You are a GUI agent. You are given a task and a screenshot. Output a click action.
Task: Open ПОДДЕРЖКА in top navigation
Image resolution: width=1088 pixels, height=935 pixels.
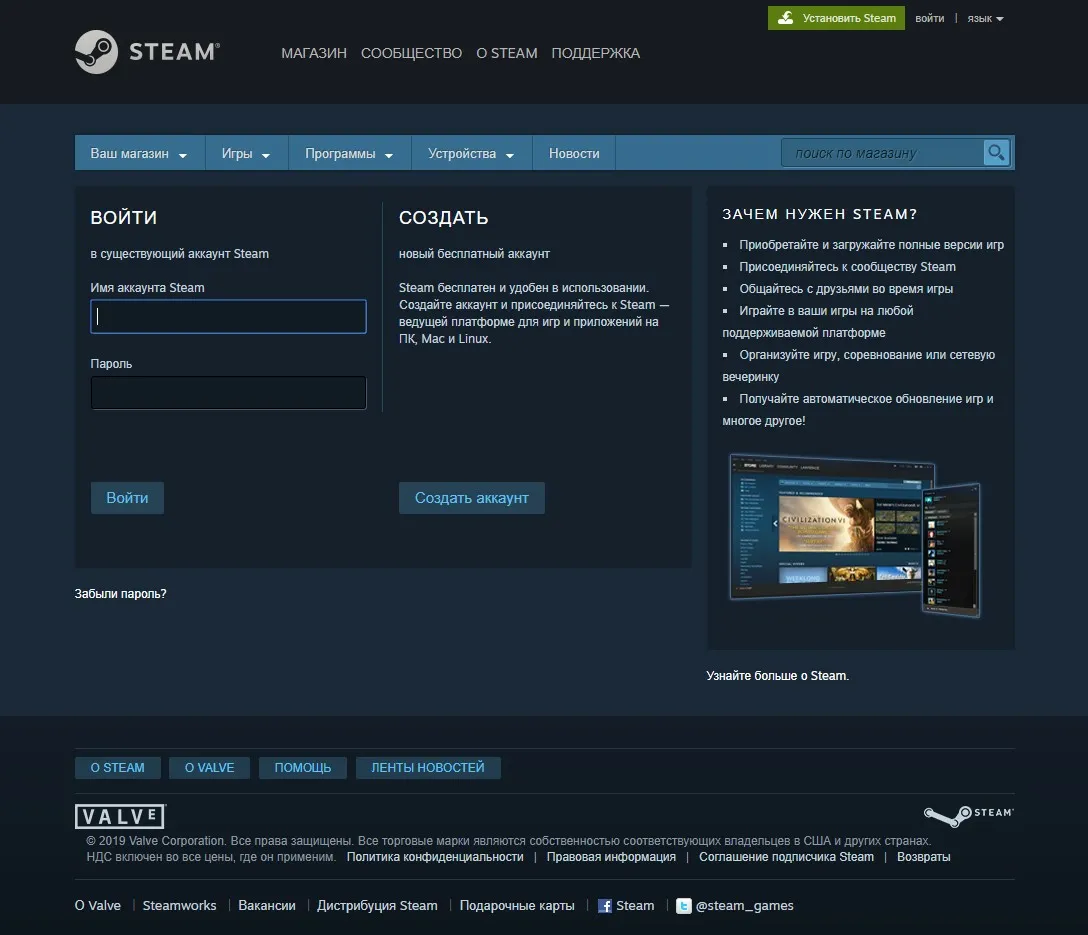(595, 53)
